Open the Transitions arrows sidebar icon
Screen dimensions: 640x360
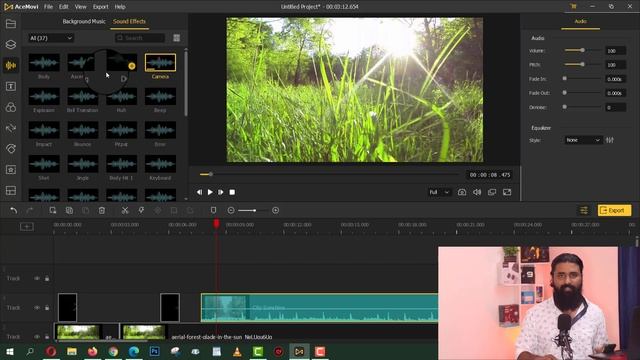click(11, 128)
